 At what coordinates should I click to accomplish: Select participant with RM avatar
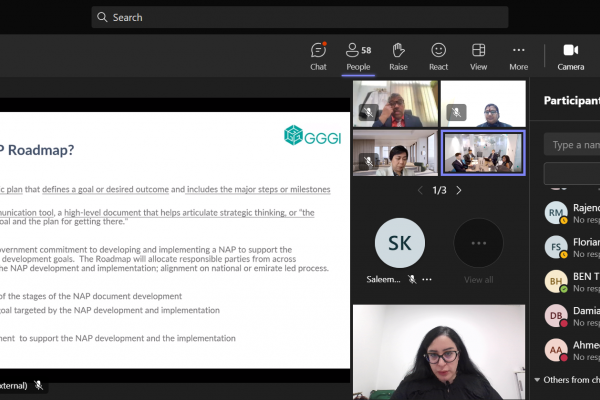tap(556, 212)
